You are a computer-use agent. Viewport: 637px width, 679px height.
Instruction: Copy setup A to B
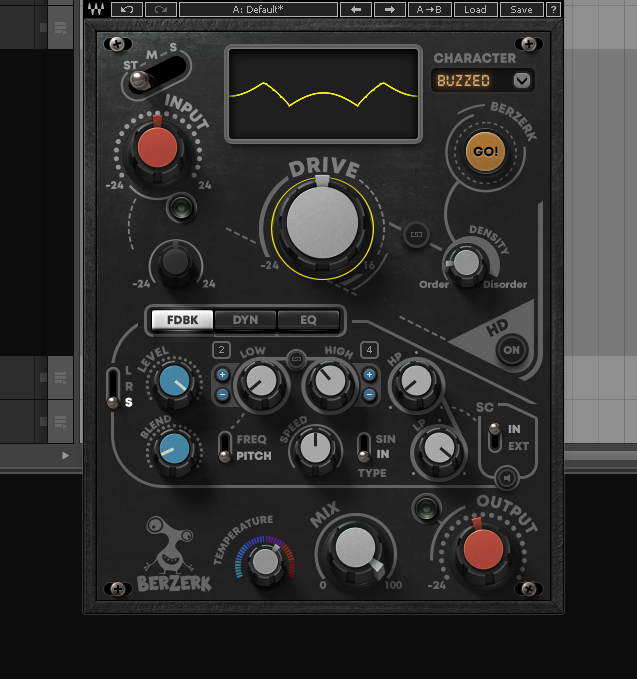tap(430, 10)
